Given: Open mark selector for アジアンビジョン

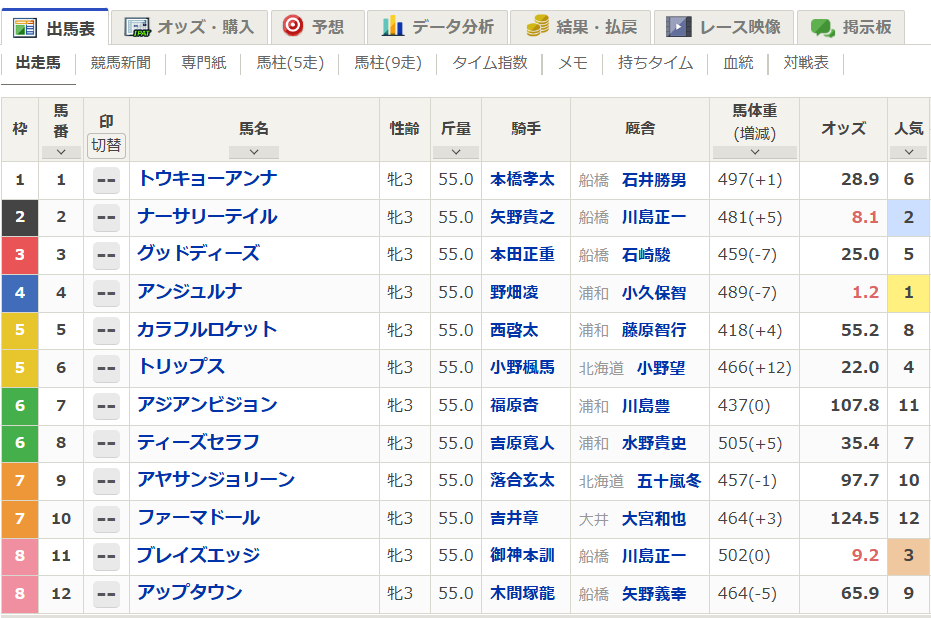Looking at the screenshot, I should point(106,405).
